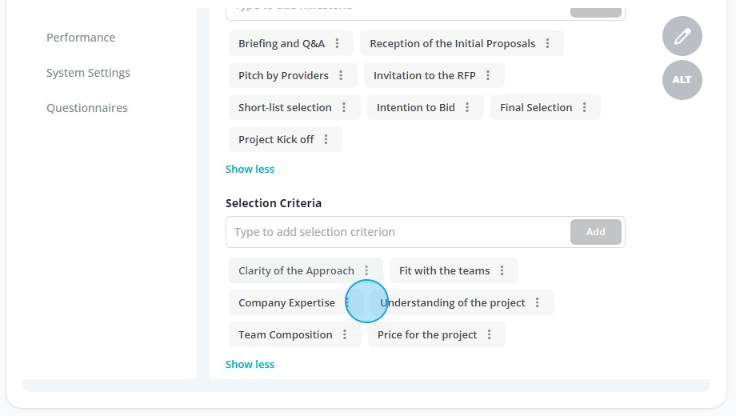The width and height of the screenshot is (736, 416).
Task: Open options for Project Kick off
Action: [326, 139]
